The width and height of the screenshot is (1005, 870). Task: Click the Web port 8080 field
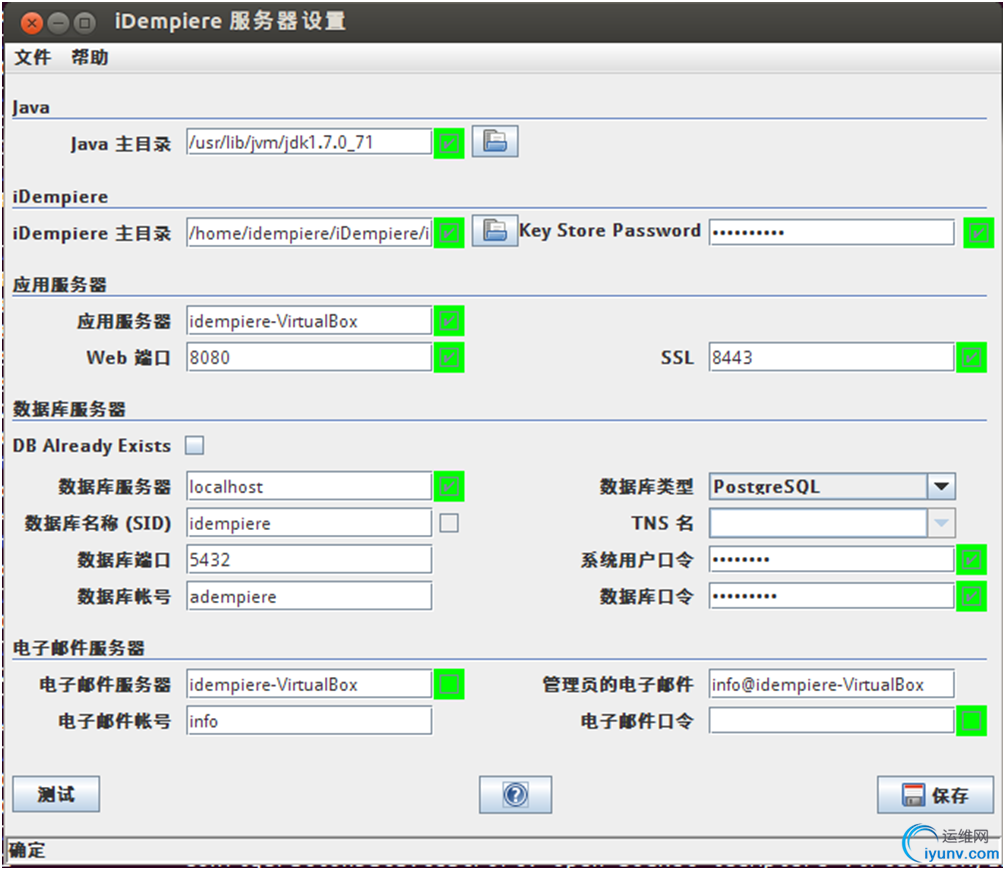[x=309, y=357]
